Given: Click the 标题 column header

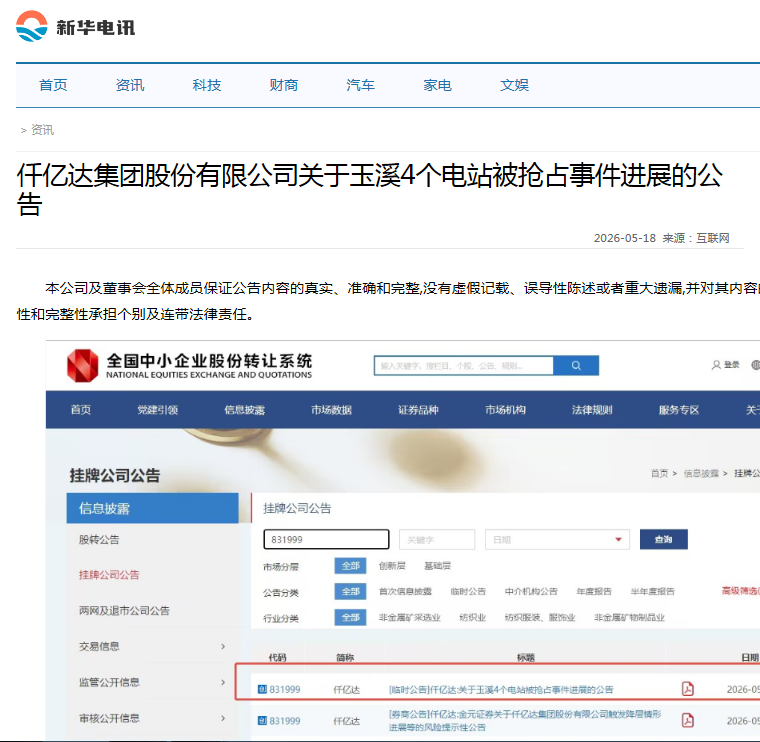Looking at the screenshot, I should tap(526, 657).
